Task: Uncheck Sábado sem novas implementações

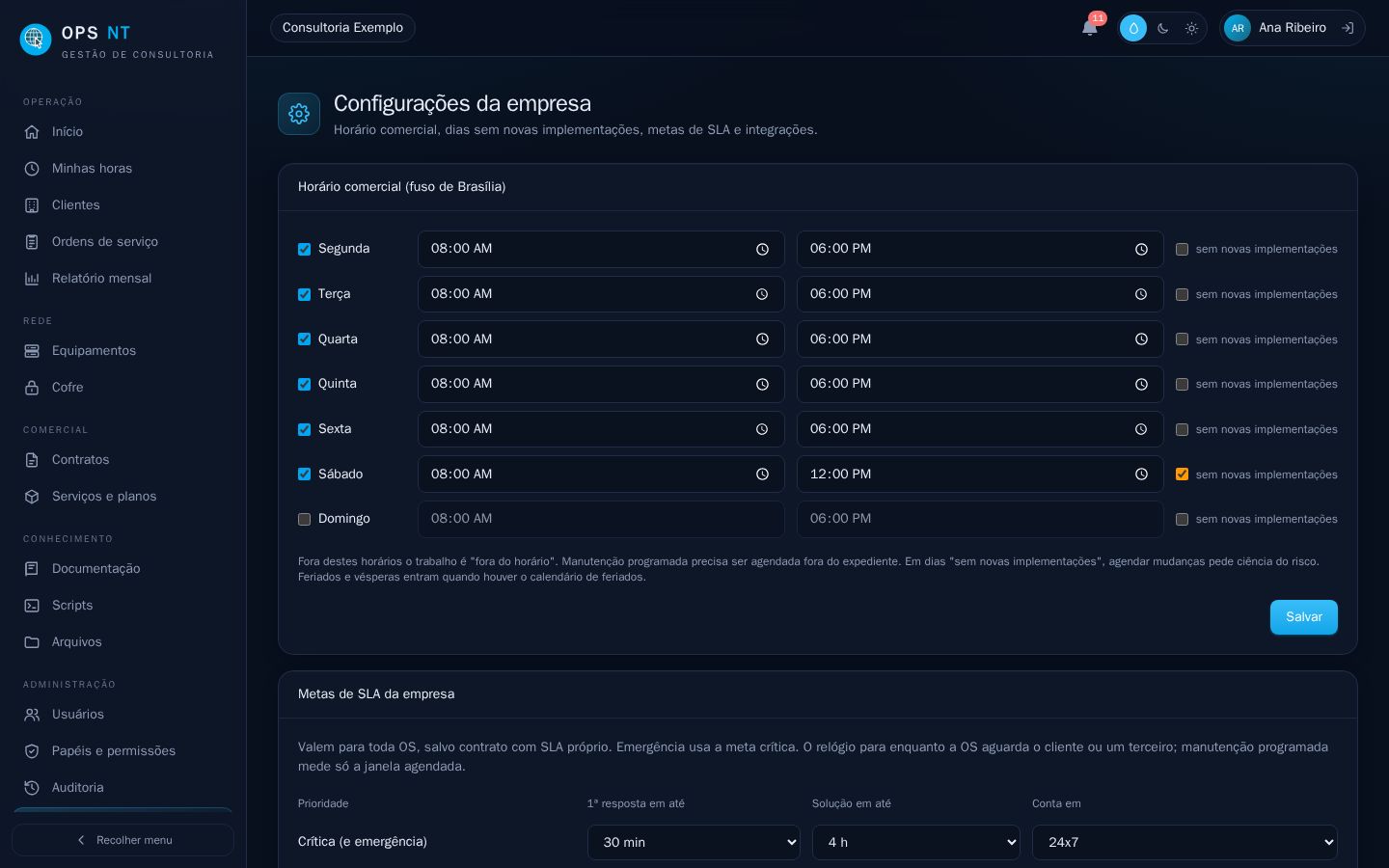Action: coord(1182,475)
